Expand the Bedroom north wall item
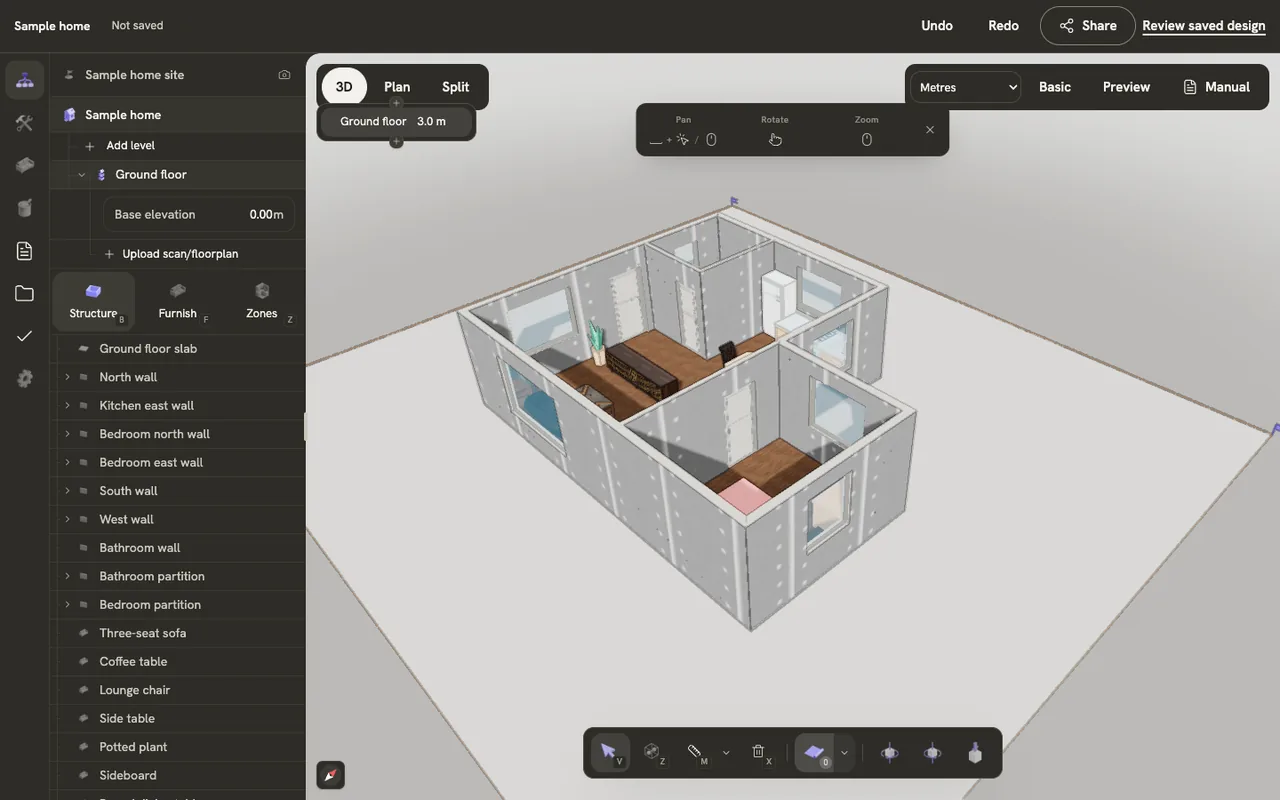This screenshot has height=800, width=1280. coord(67,434)
